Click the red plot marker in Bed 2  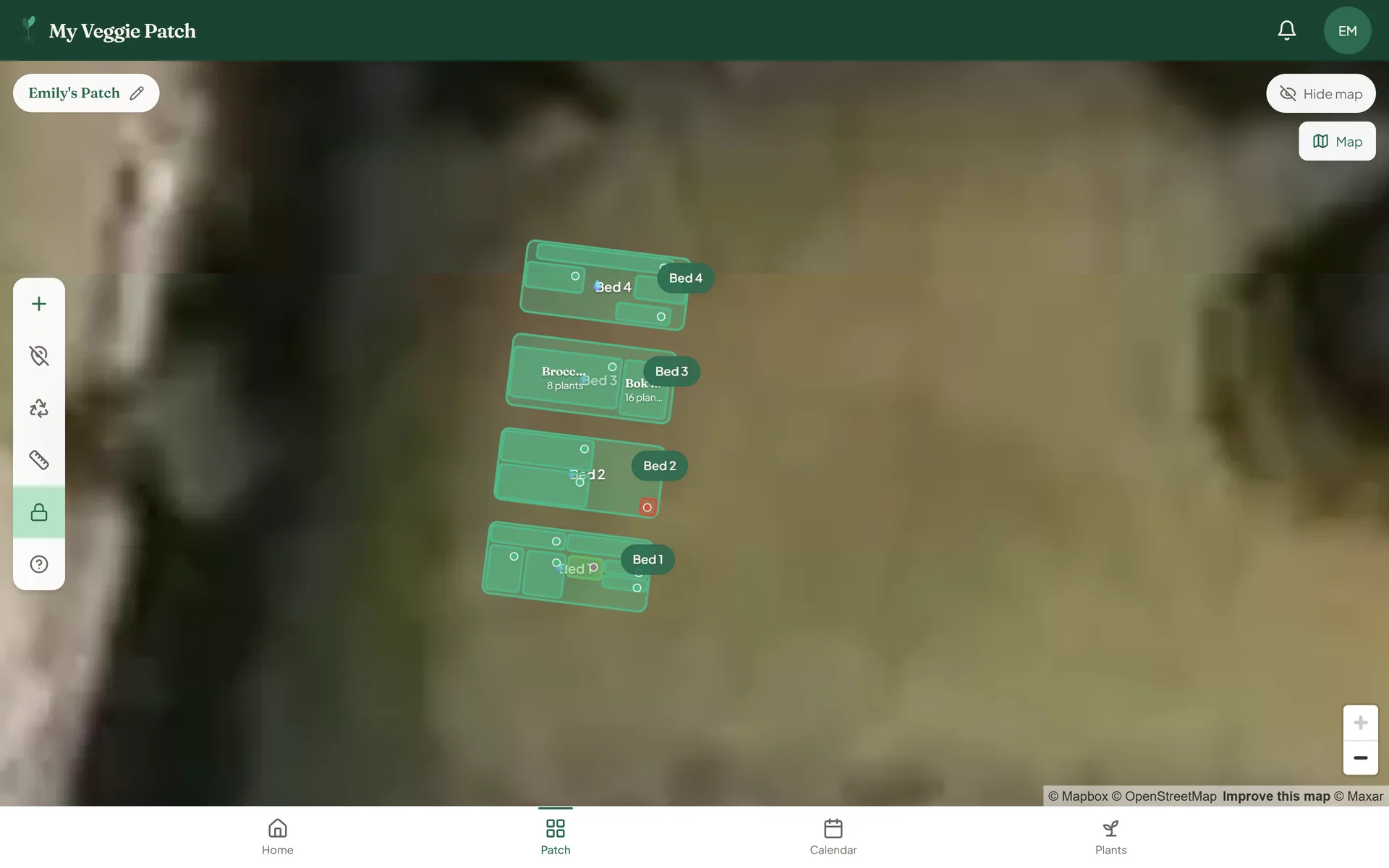click(x=647, y=507)
